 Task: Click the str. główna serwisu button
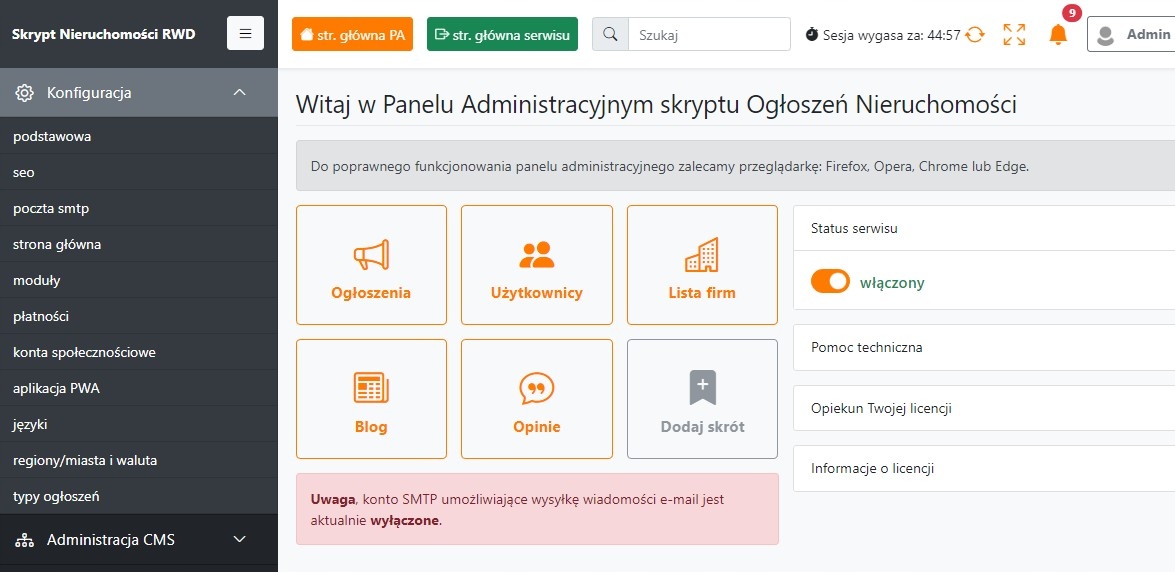click(x=502, y=35)
